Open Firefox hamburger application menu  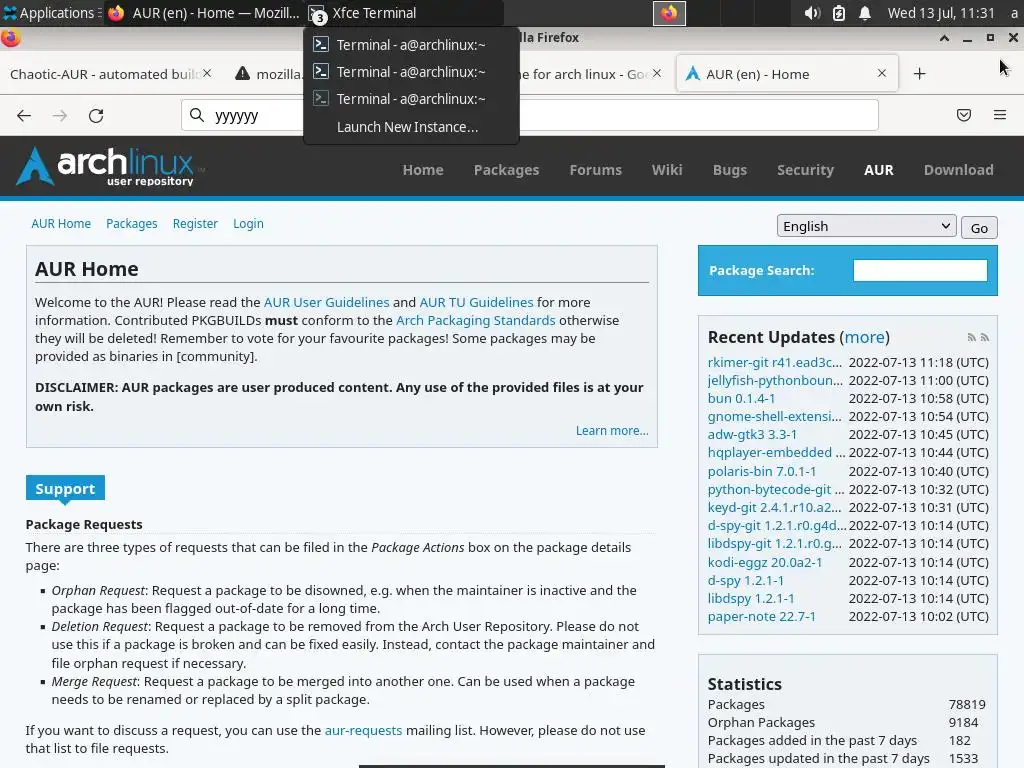click(x=1000, y=116)
